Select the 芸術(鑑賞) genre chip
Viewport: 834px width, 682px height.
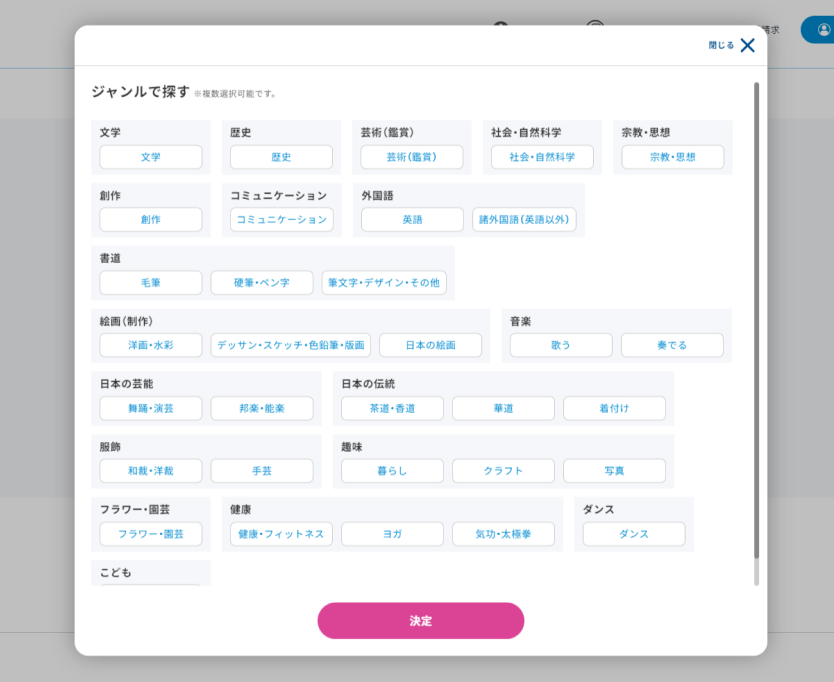[x=412, y=157]
